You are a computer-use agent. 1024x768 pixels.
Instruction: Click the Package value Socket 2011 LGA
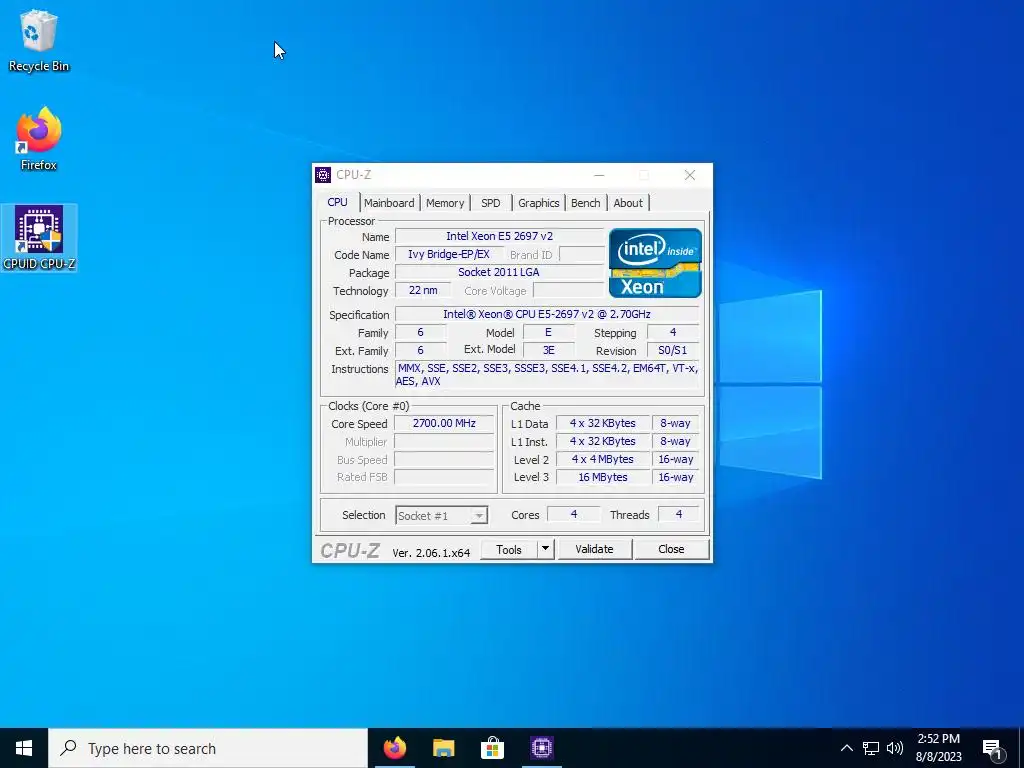click(500, 272)
